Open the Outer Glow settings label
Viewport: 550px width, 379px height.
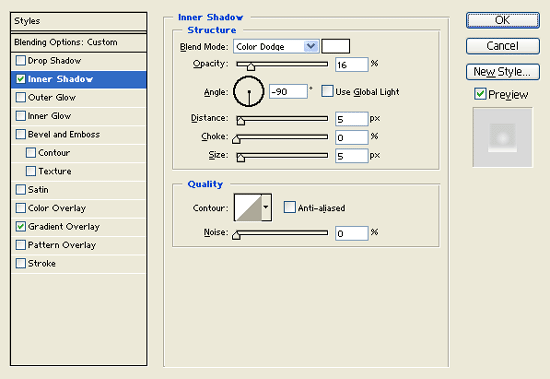[x=52, y=97]
